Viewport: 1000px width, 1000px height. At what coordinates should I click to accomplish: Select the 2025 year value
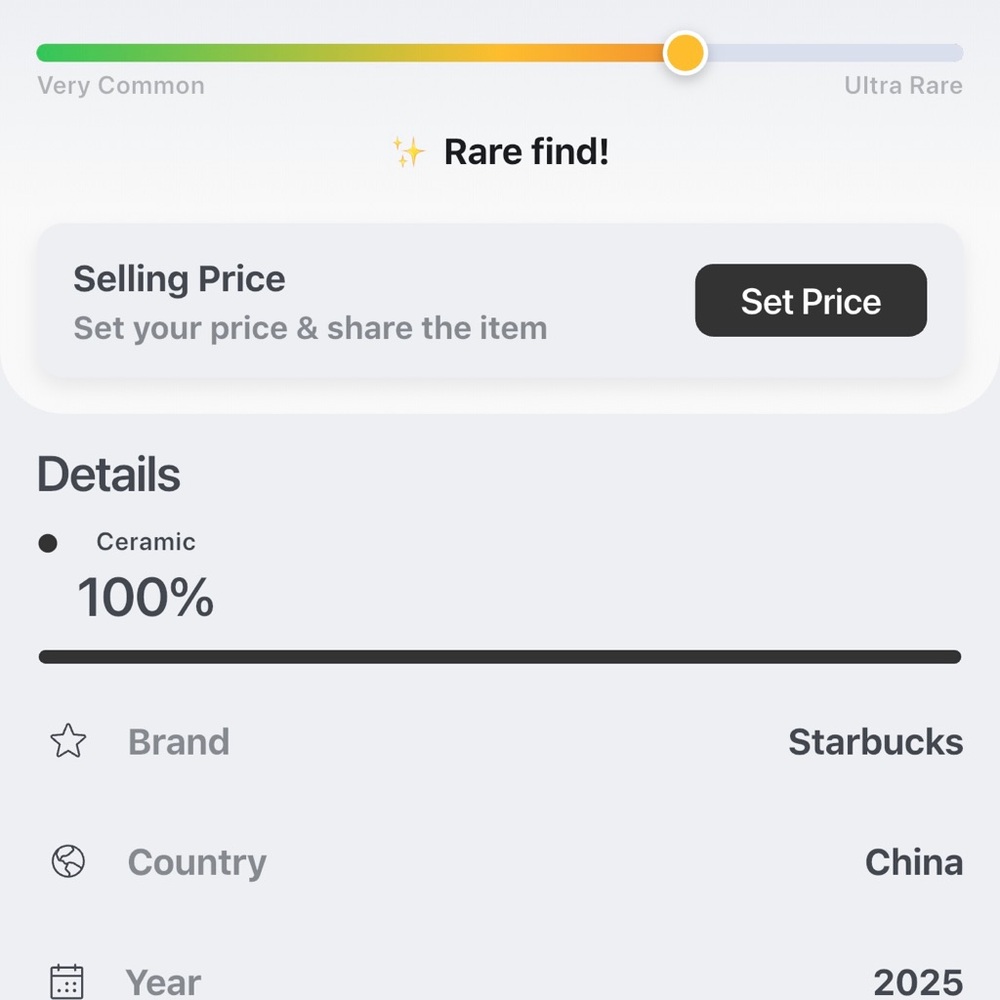tap(918, 983)
